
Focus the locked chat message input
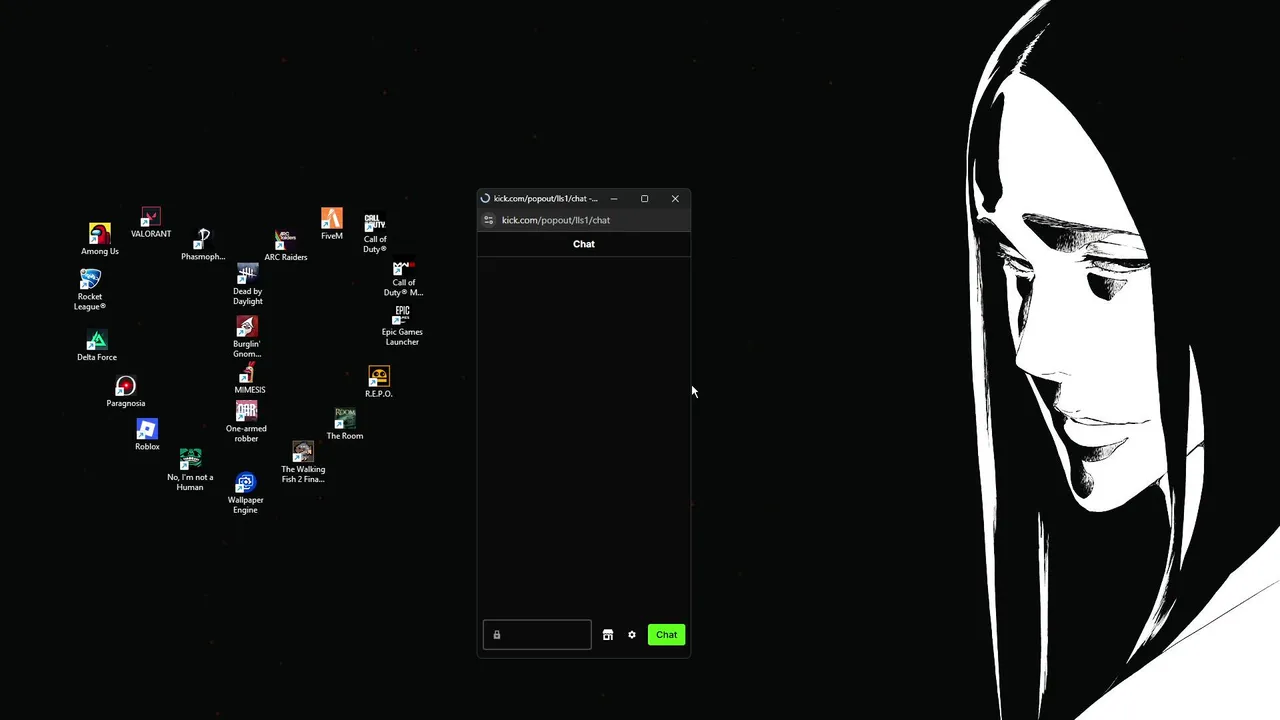click(x=537, y=635)
